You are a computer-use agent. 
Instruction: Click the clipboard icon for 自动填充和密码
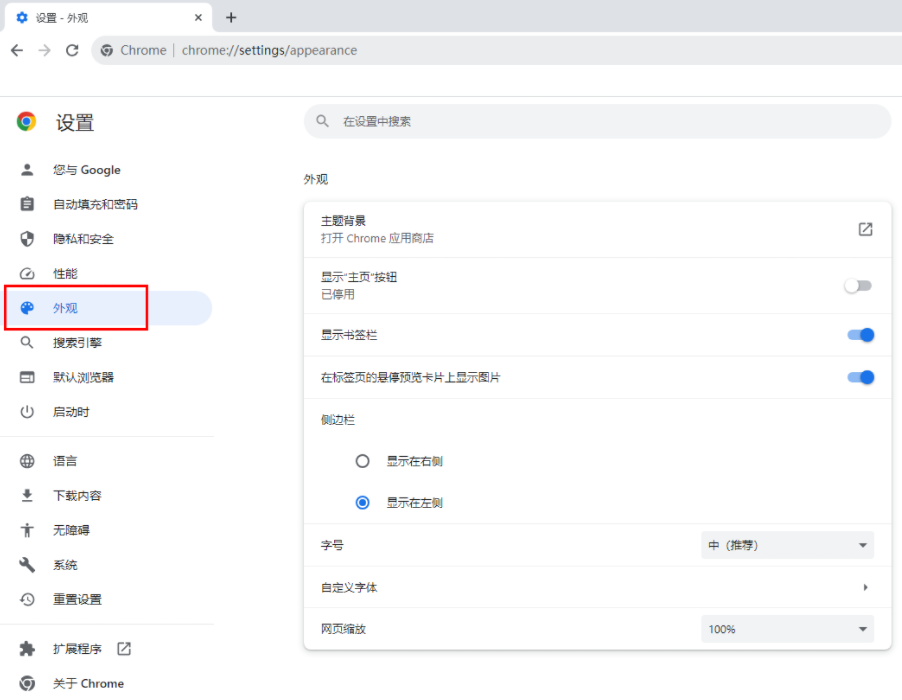pyautogui.click(x=27, y=204)
